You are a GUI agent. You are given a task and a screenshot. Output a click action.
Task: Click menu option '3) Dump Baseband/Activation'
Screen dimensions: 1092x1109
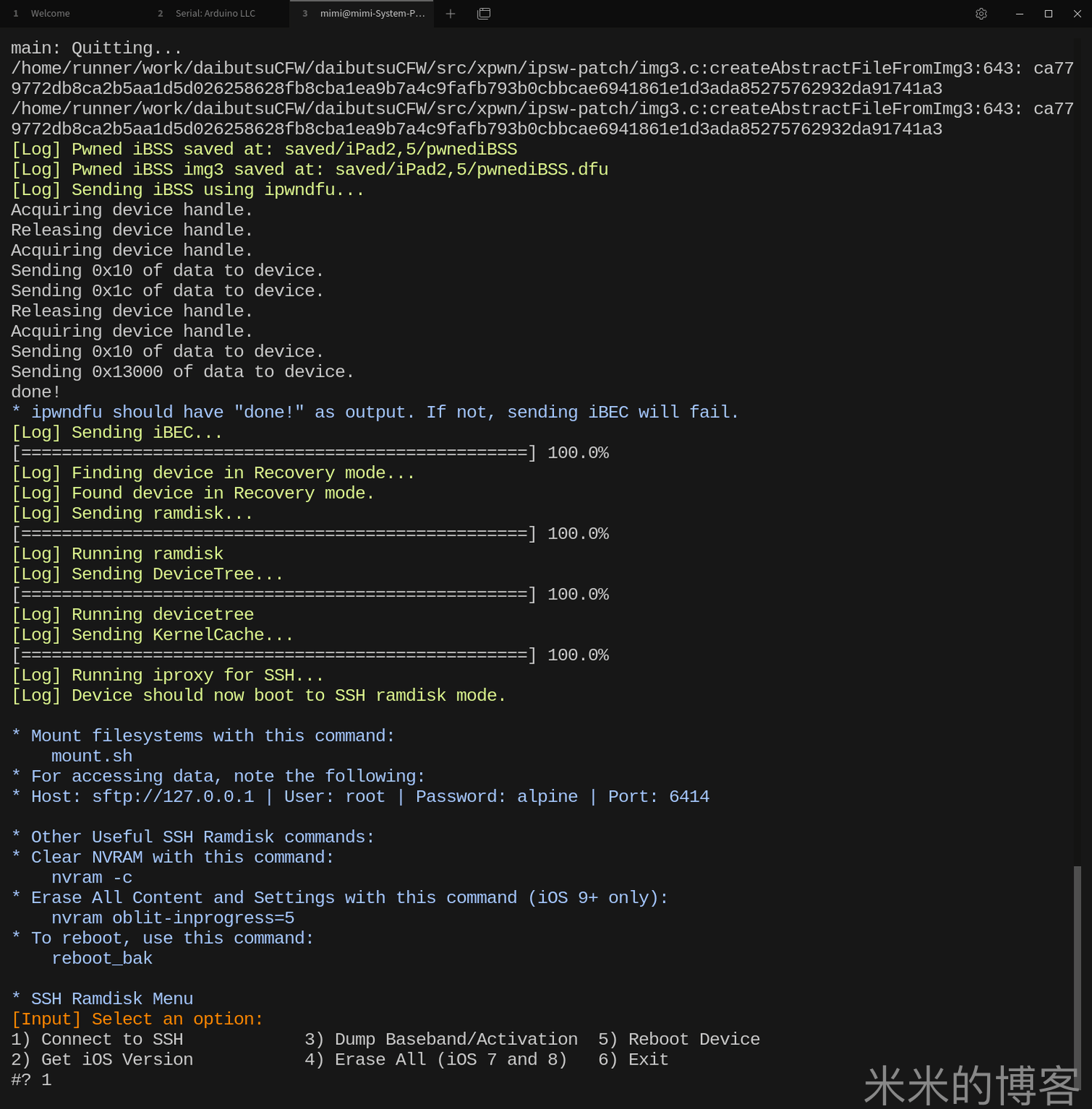coord(441,1039)
